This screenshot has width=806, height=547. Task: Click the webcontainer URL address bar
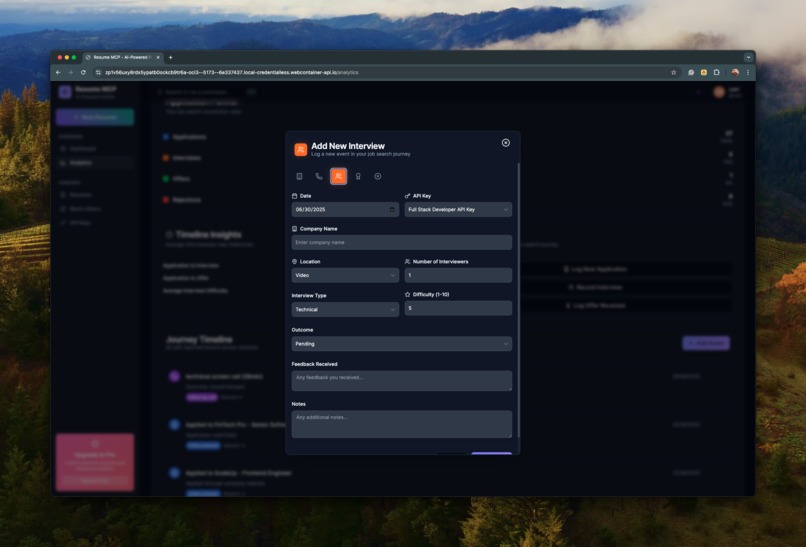click(x=386, y=72)
